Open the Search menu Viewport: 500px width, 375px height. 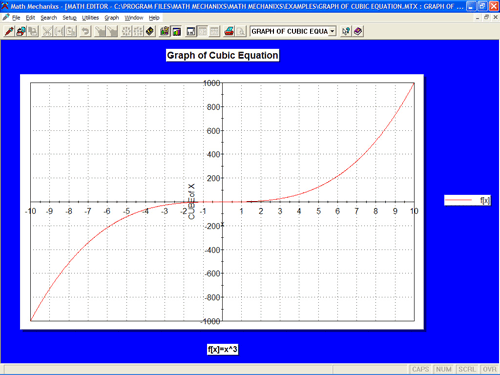pyautogui.click(x=49, y=18)
